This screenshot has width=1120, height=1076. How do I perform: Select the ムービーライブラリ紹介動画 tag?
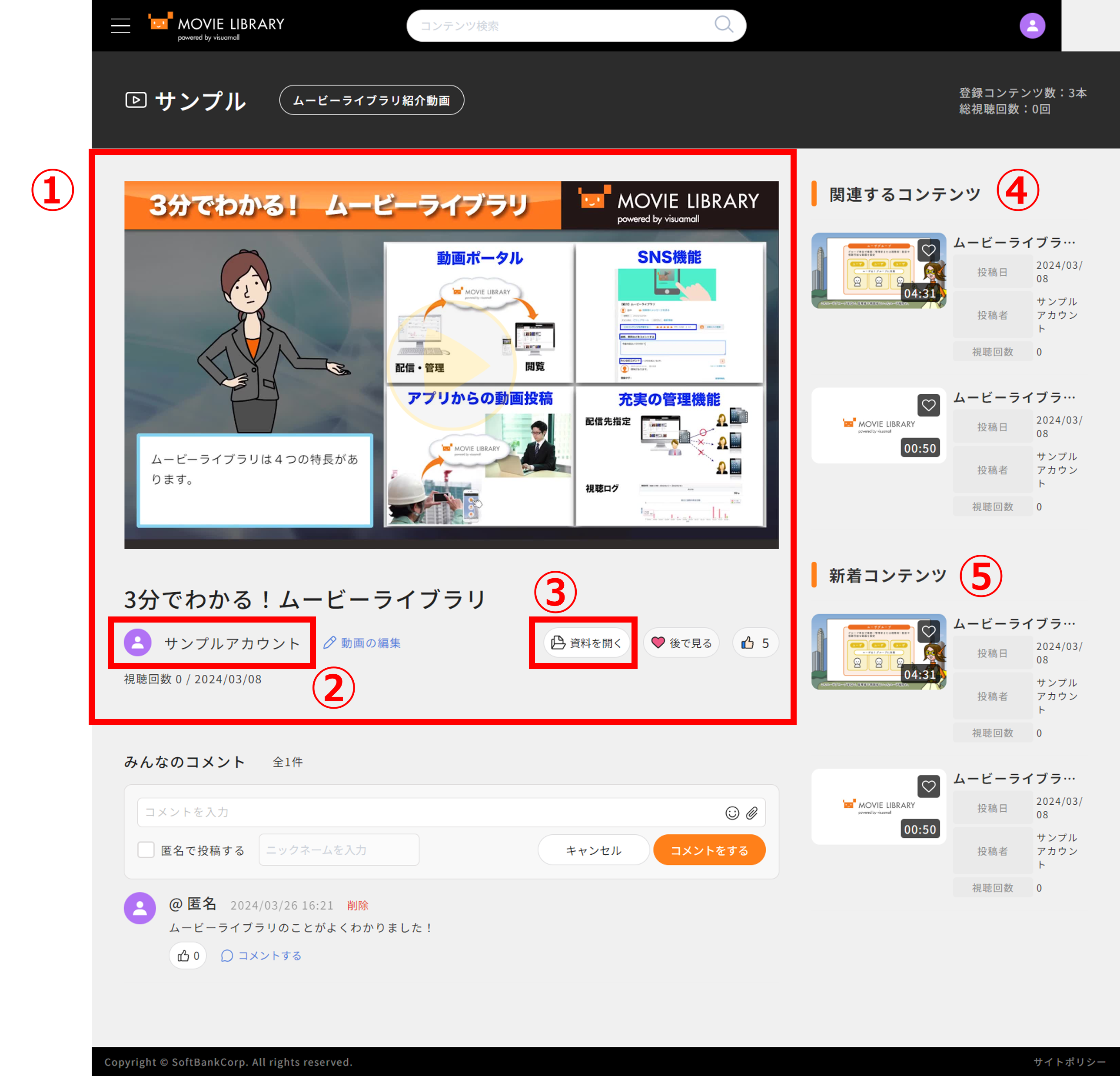coord(372,100)
